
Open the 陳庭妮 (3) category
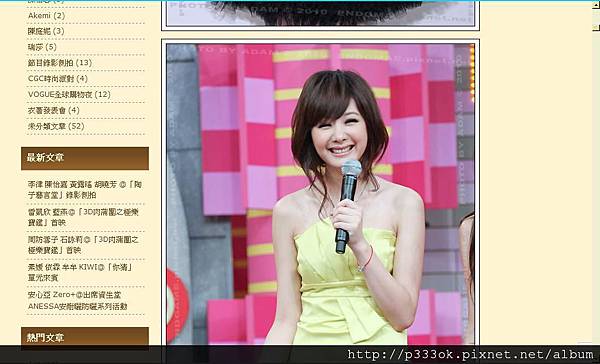pyautogui.click(x=46, y=31)
